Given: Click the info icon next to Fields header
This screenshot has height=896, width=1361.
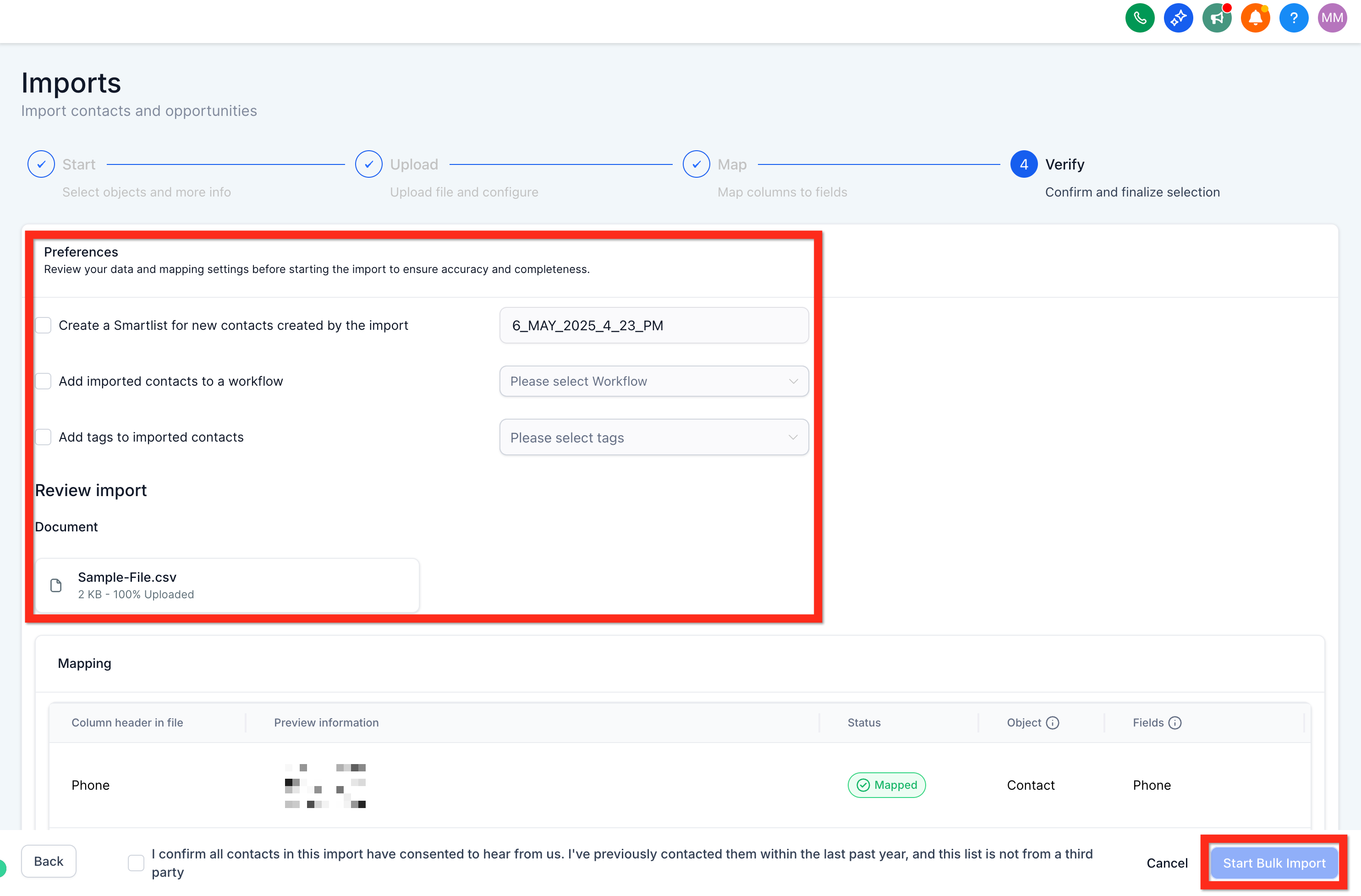Looking at the screenshot, I should click(1176, 722).
